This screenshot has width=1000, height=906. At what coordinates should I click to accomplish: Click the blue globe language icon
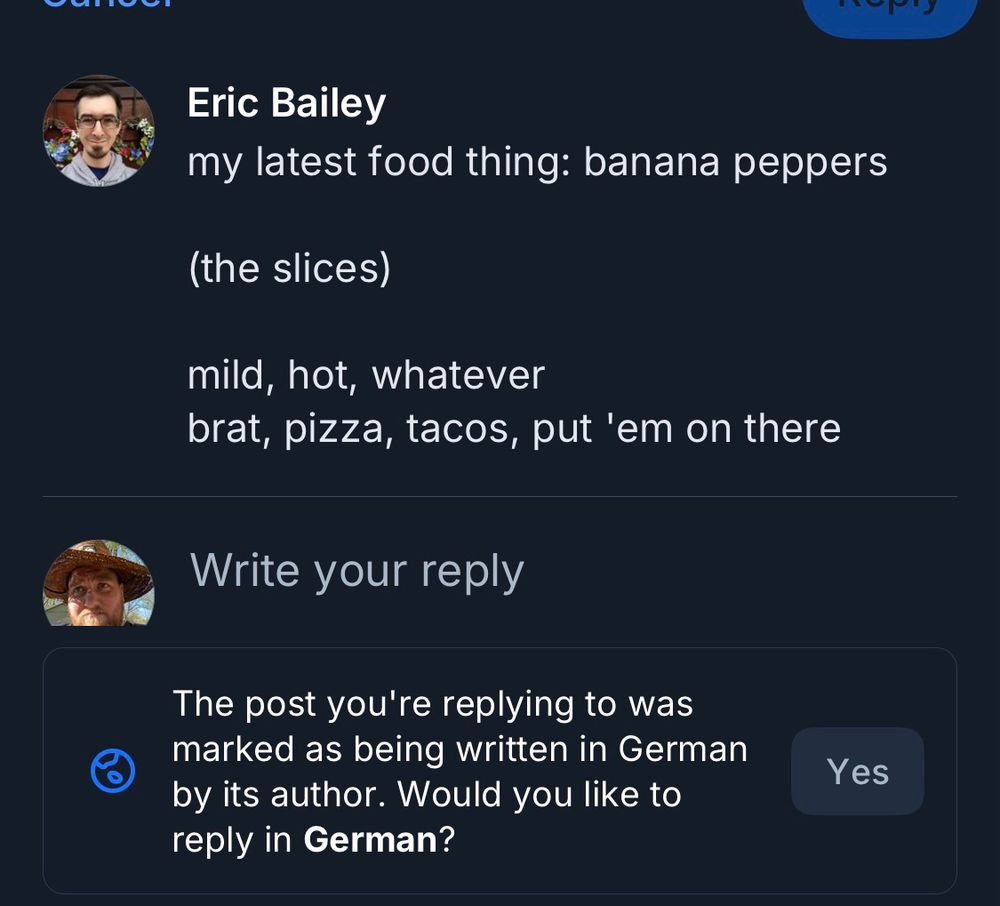click(x=112, y=772)
